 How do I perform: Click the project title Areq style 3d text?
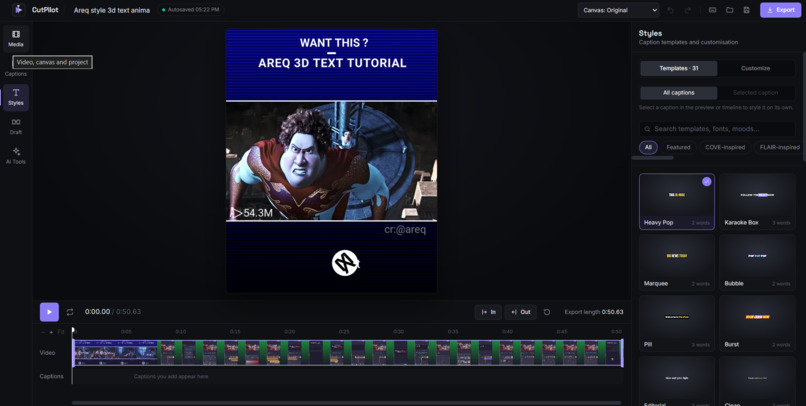112,10
